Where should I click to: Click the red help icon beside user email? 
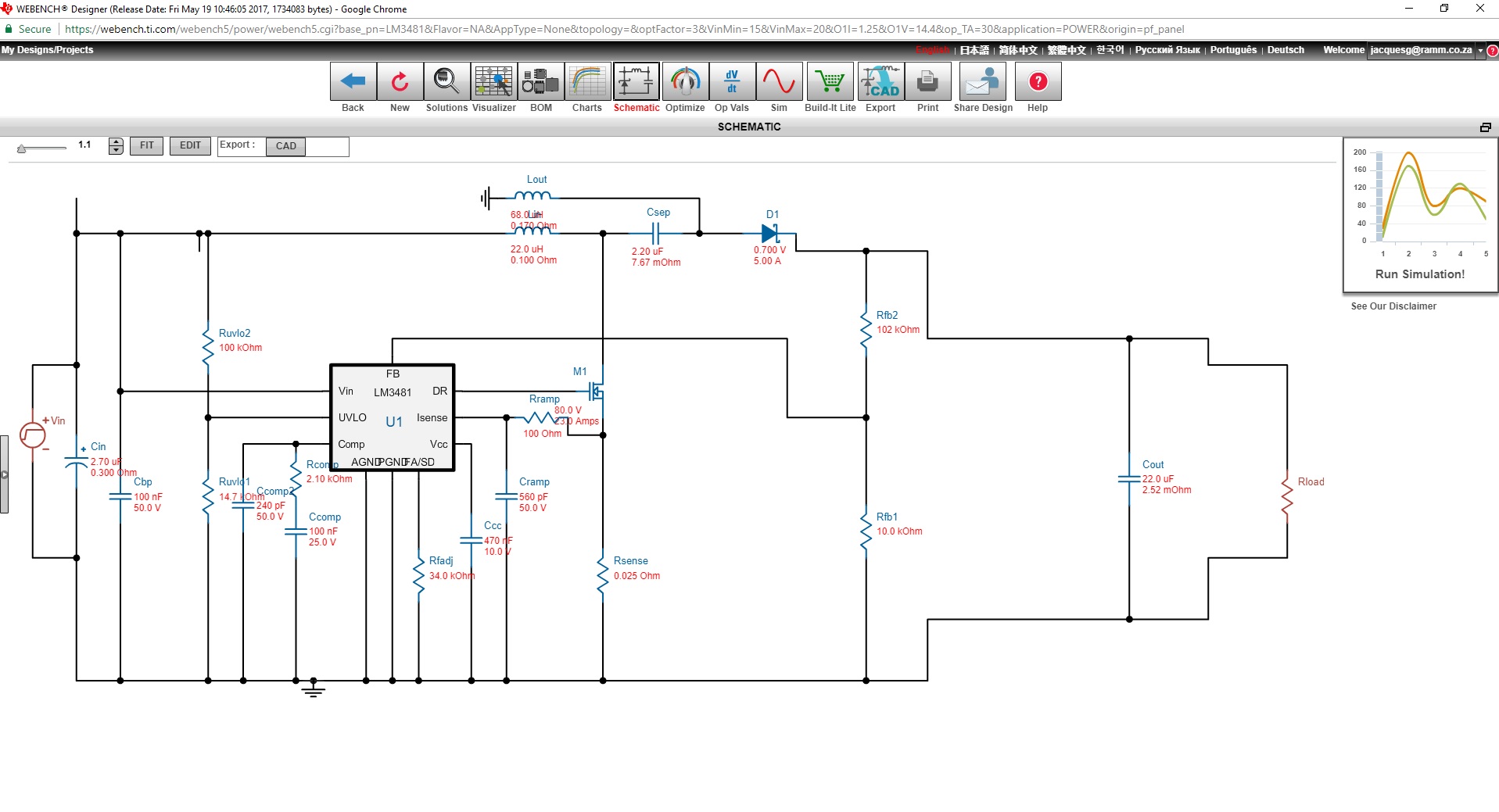point(1492,51)
